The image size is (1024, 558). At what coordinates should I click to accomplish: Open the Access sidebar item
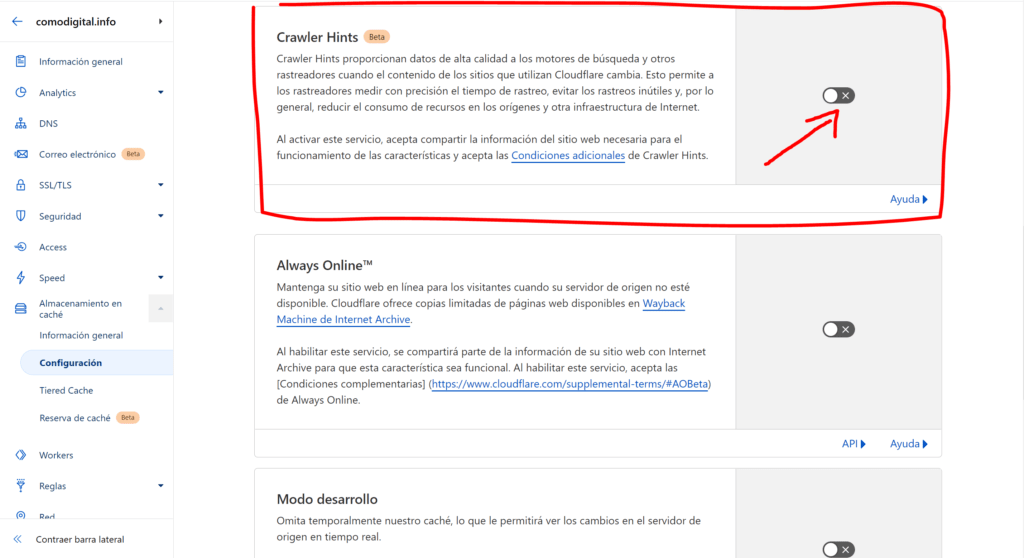[53, 247]
